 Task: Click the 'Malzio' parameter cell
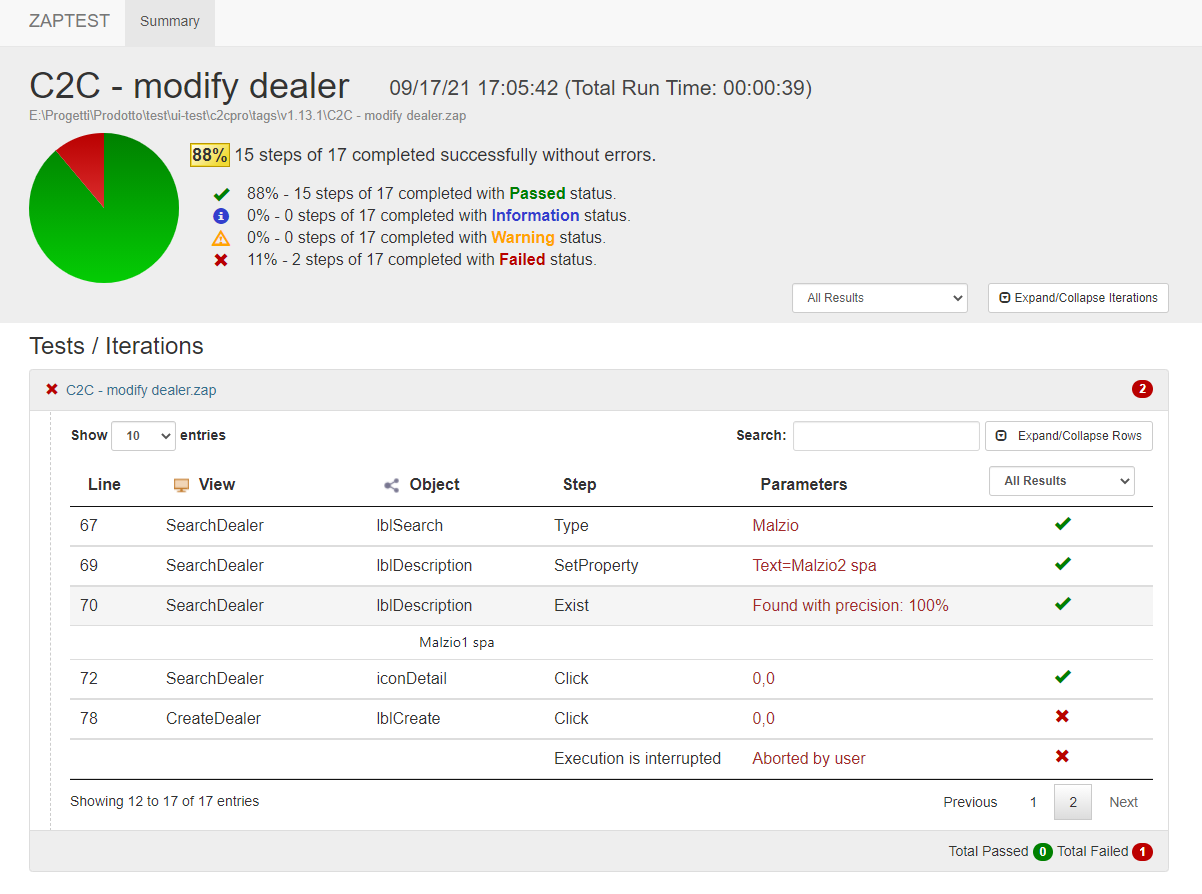776,526
